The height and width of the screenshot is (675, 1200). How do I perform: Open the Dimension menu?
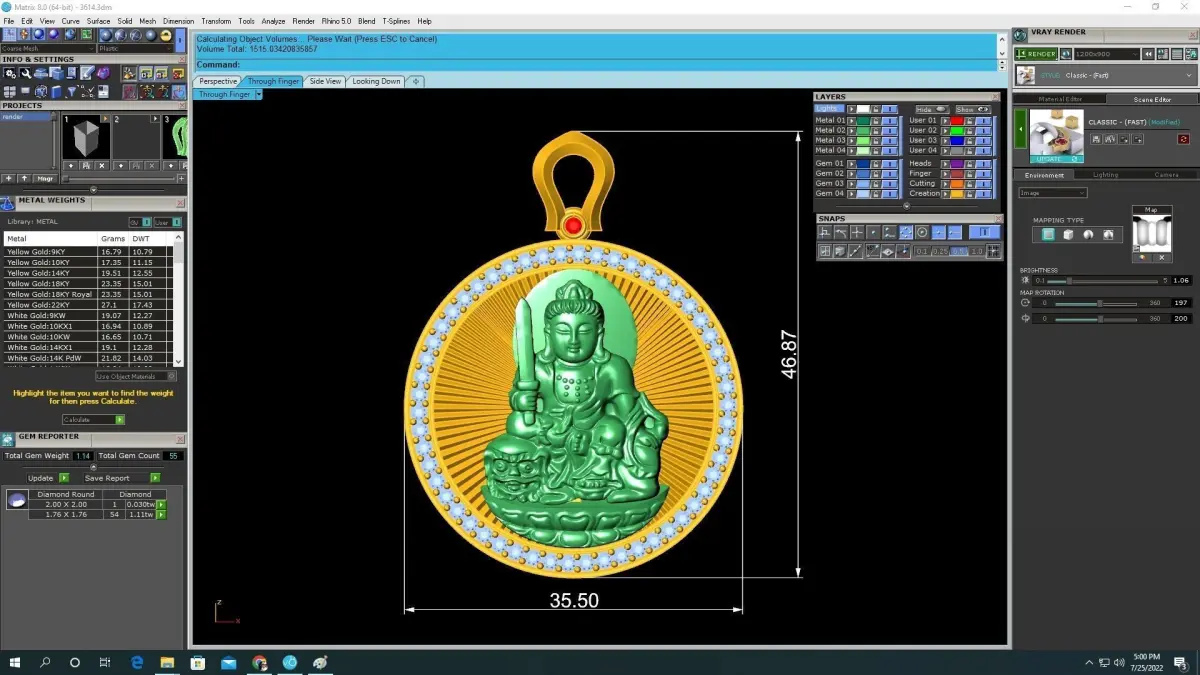coord(179,21)
